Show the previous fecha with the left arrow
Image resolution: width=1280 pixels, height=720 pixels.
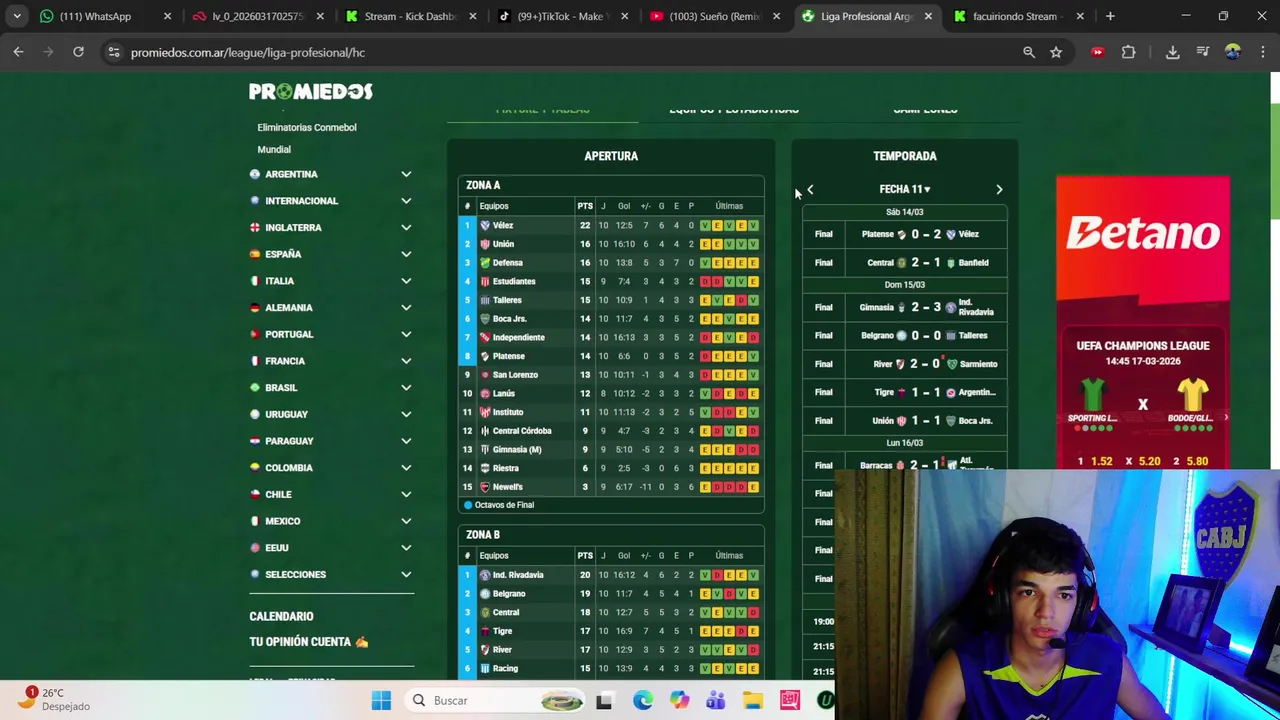coord(810,189)
